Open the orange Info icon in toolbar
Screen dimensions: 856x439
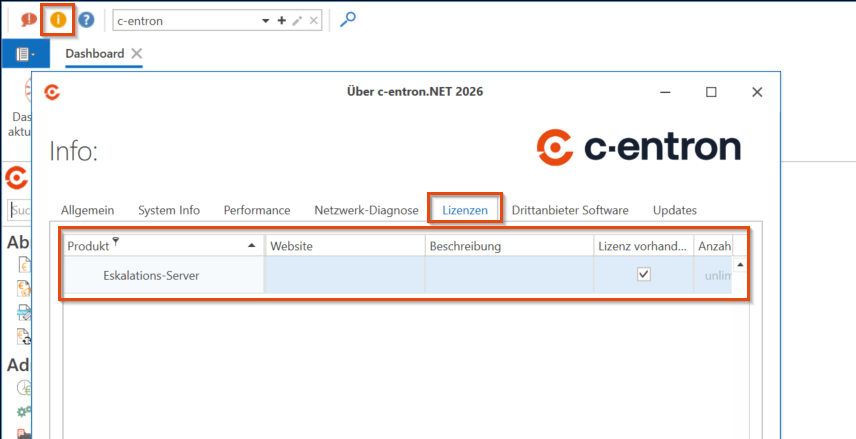click(58, 20)
